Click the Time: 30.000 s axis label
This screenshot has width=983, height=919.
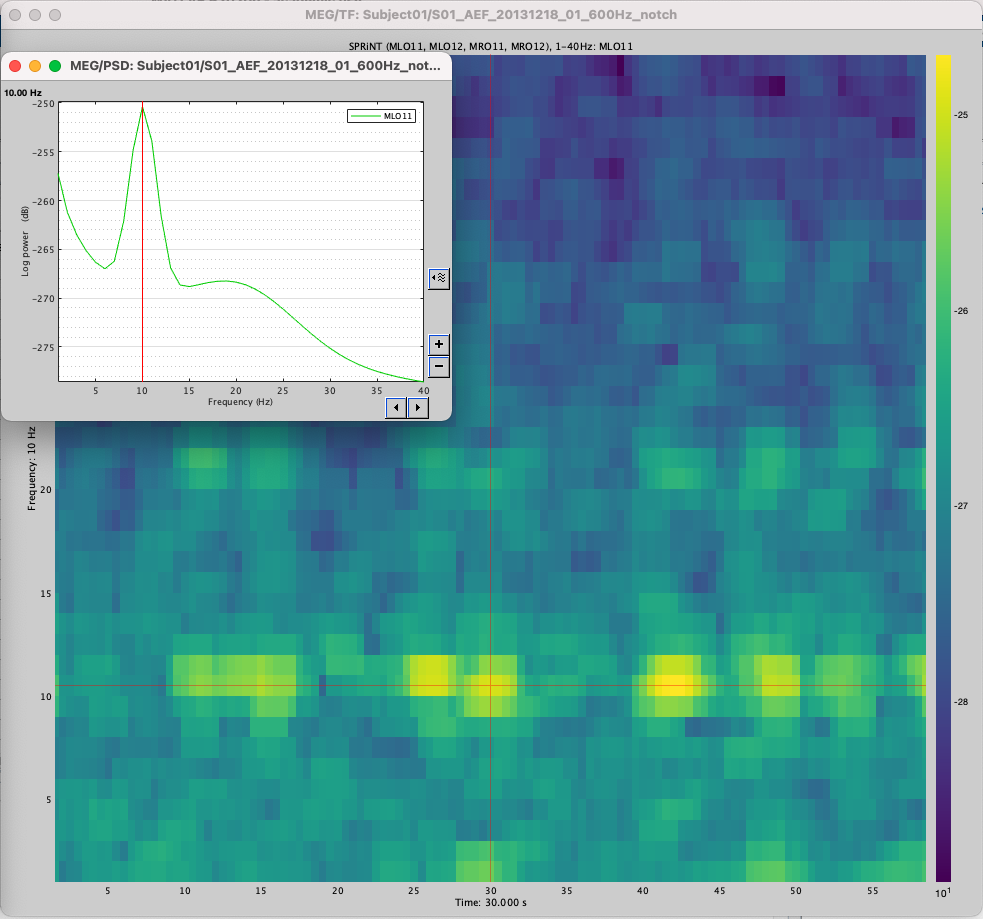489,902
